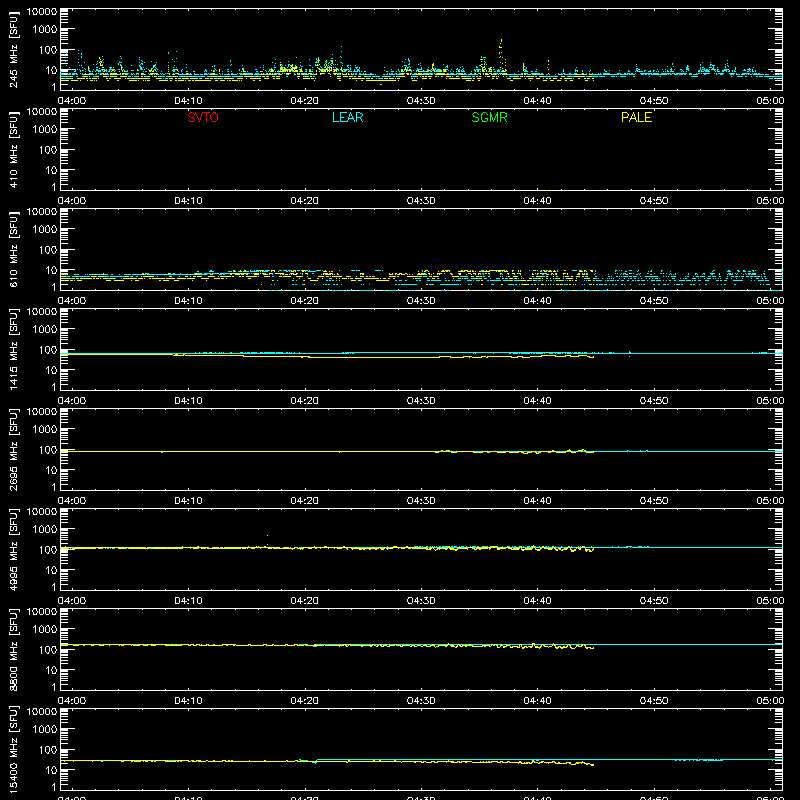This screenshot has height=800, width=800.
Task: Click the 1000 tick label on 610 MHz axis
Action: (45, 229)
